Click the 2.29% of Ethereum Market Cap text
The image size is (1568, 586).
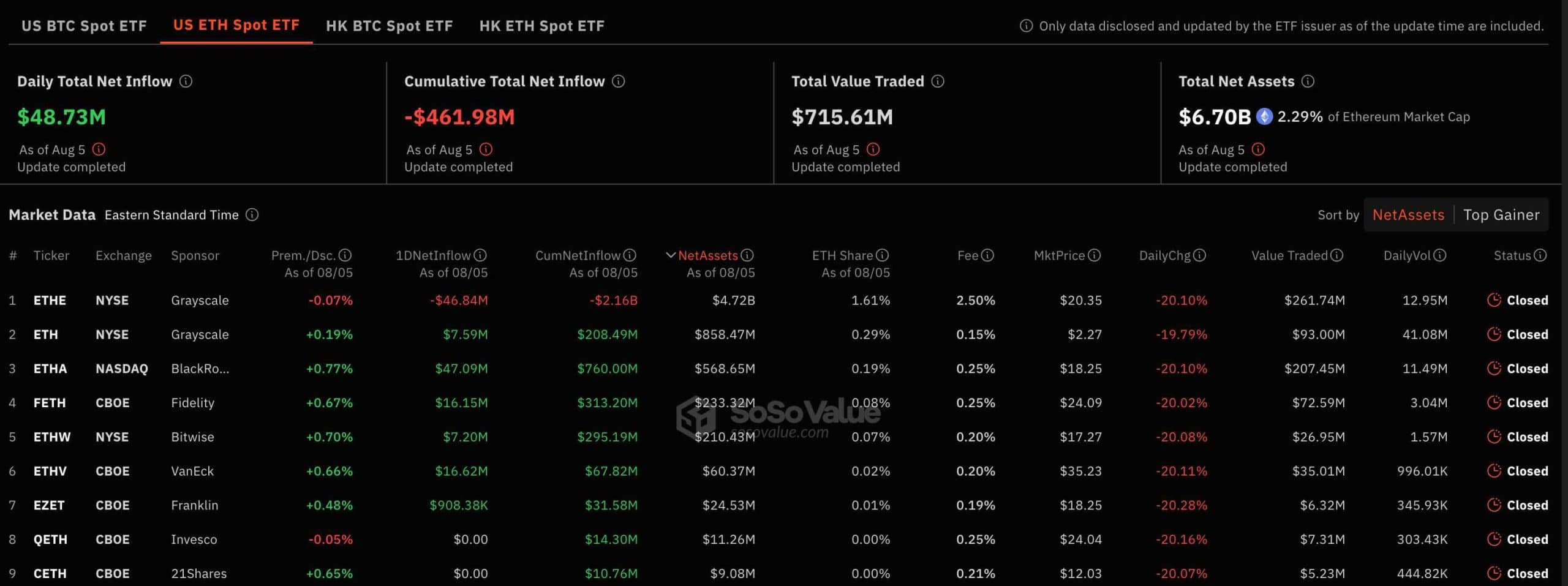(1374, 116)
